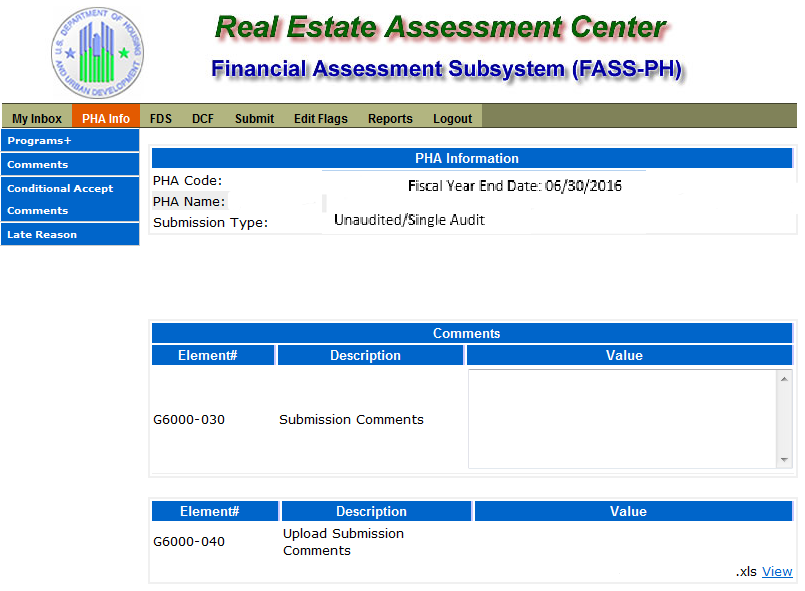805x591 pixels.
Task: Click the 'Unaudited/Single Audit' submission type
Action: [409, 220]
